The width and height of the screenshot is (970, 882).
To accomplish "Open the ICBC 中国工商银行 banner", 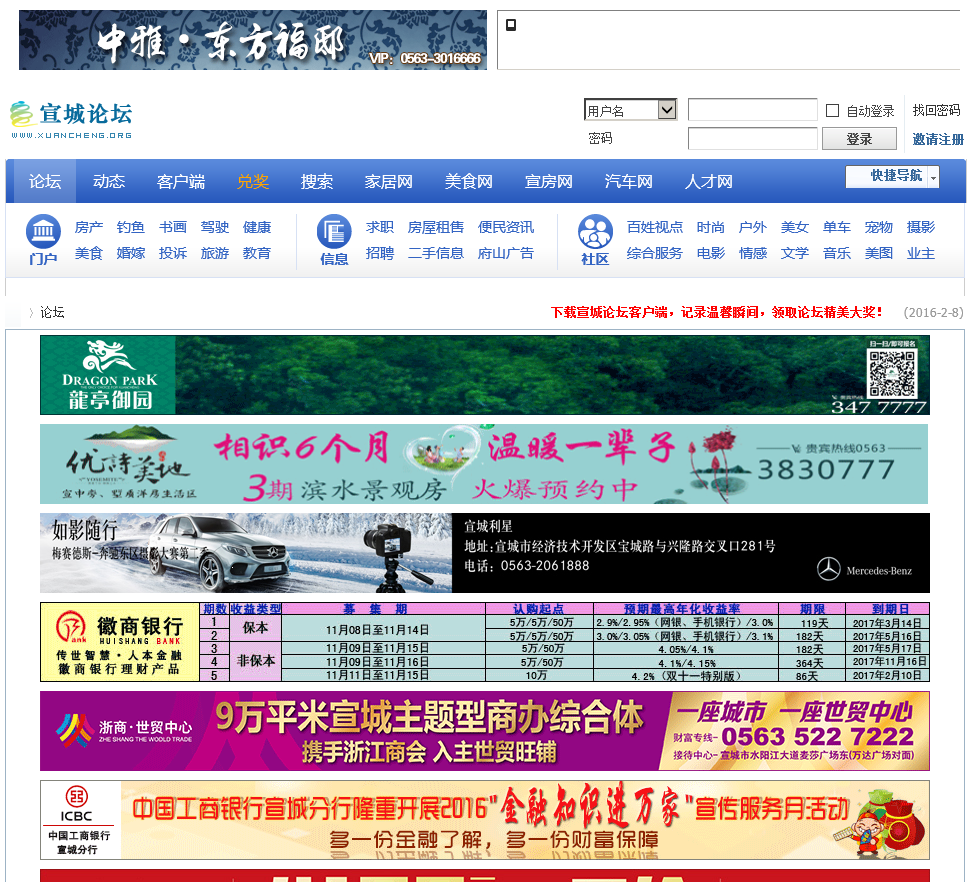I will click(484, 820).
